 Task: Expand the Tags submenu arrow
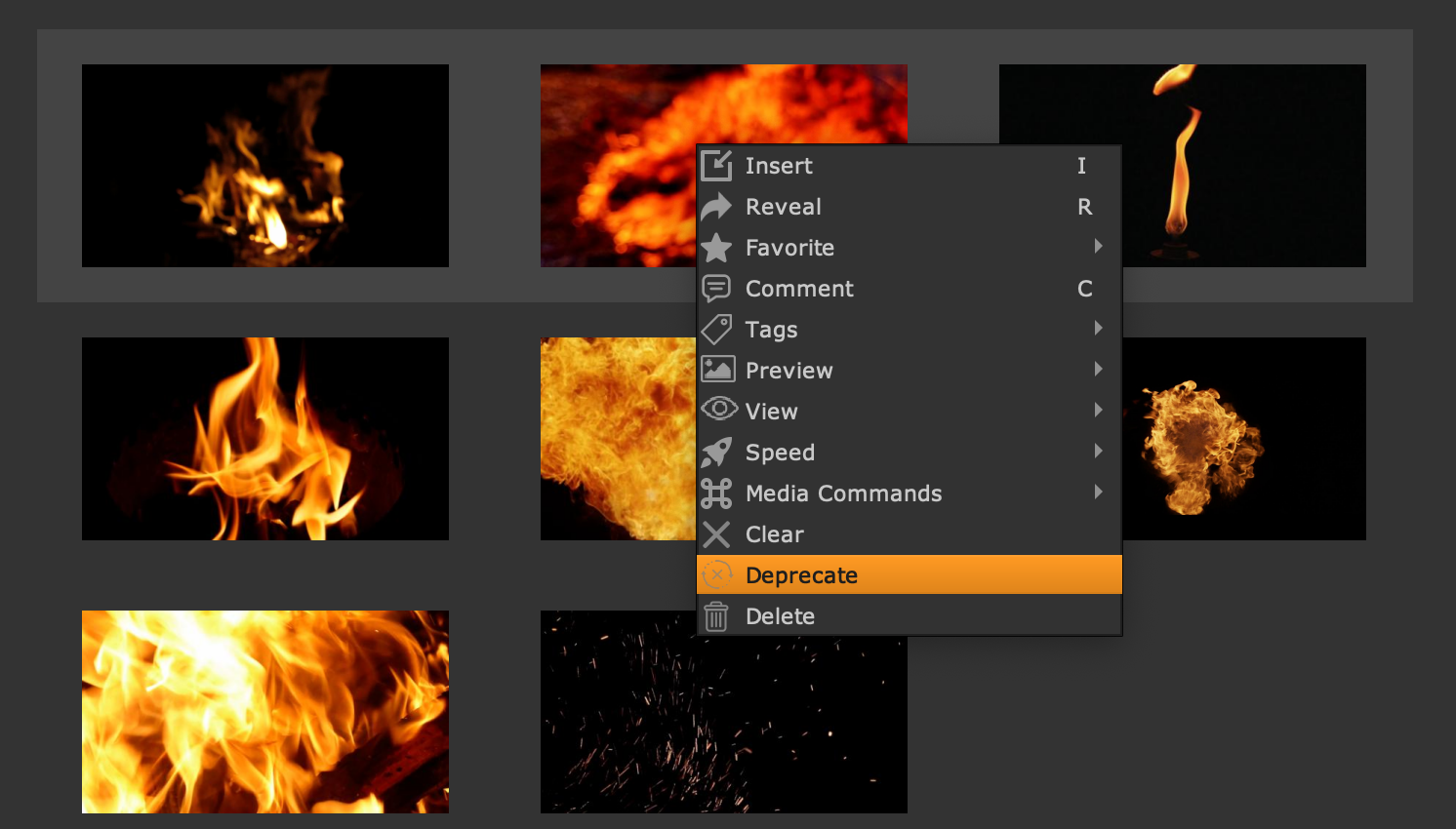pos(1098,329)
